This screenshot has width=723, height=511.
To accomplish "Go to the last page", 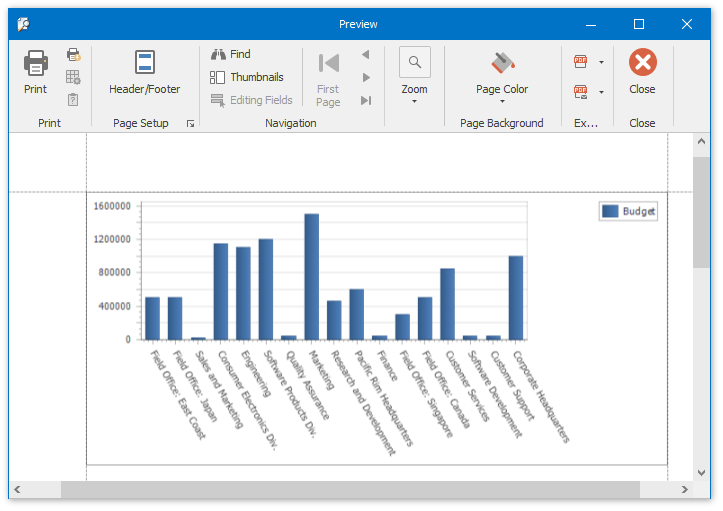I will tap(366, 100).
